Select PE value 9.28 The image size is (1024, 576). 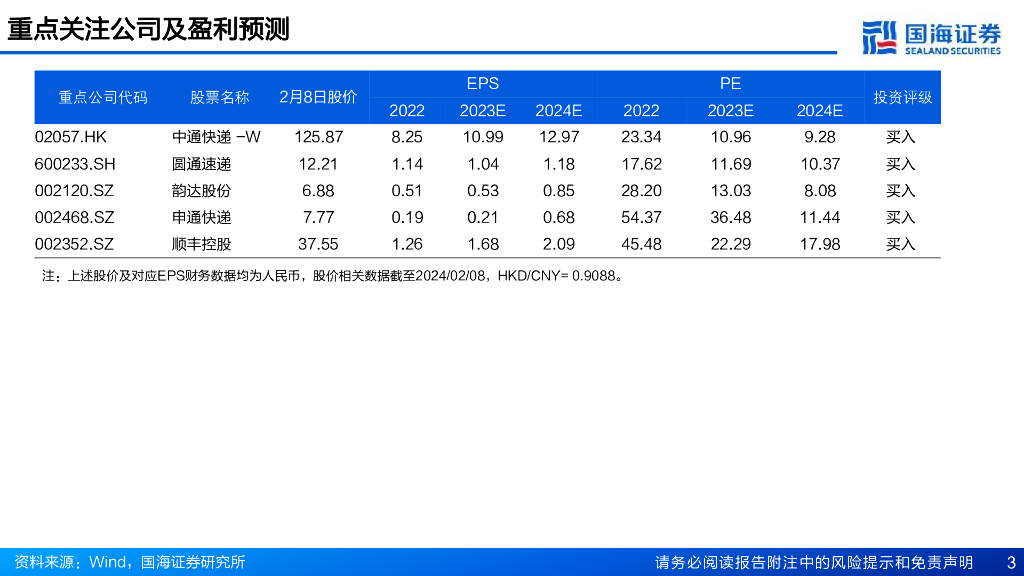[x=820, y=137]
